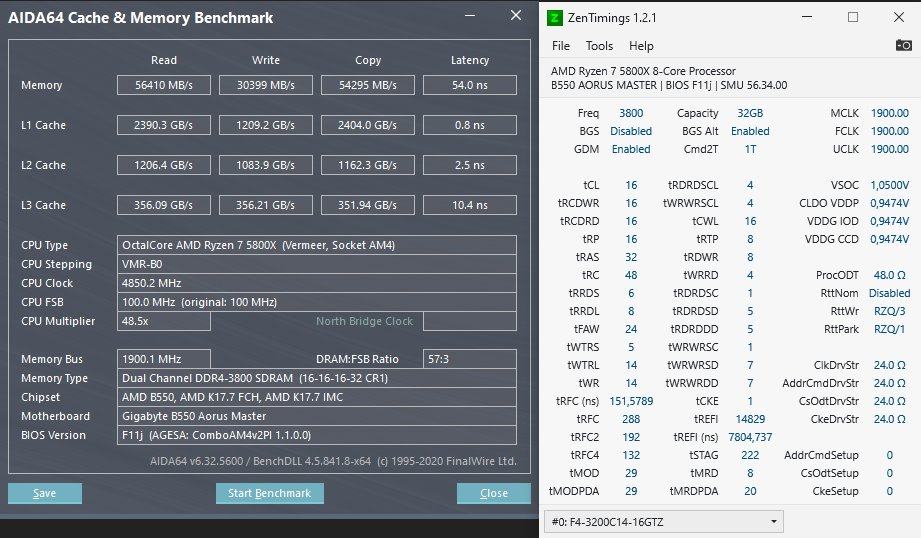This screenshot has height=538, width=921.
Task: Click the RttWr value RZQ/3
Action: (x=890, y=311)
